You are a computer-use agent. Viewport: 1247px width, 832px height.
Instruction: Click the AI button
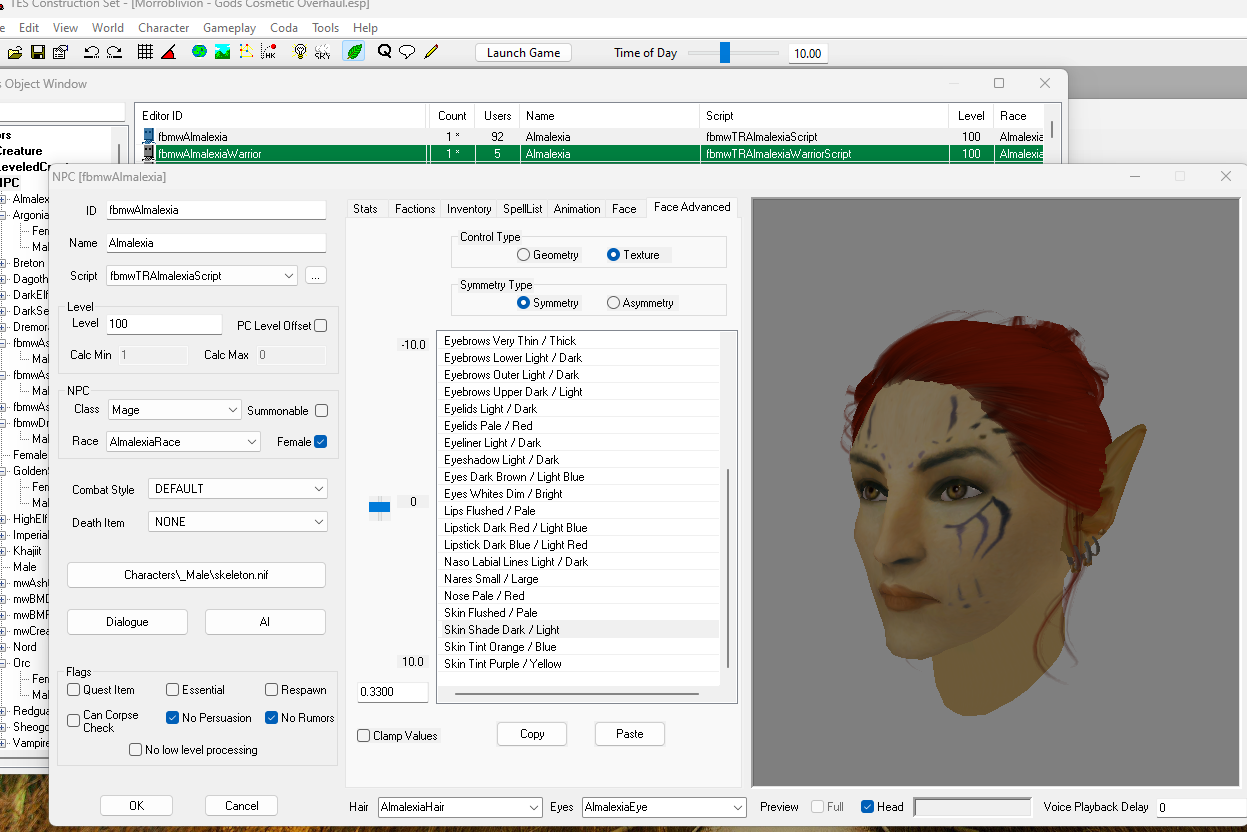265,622
